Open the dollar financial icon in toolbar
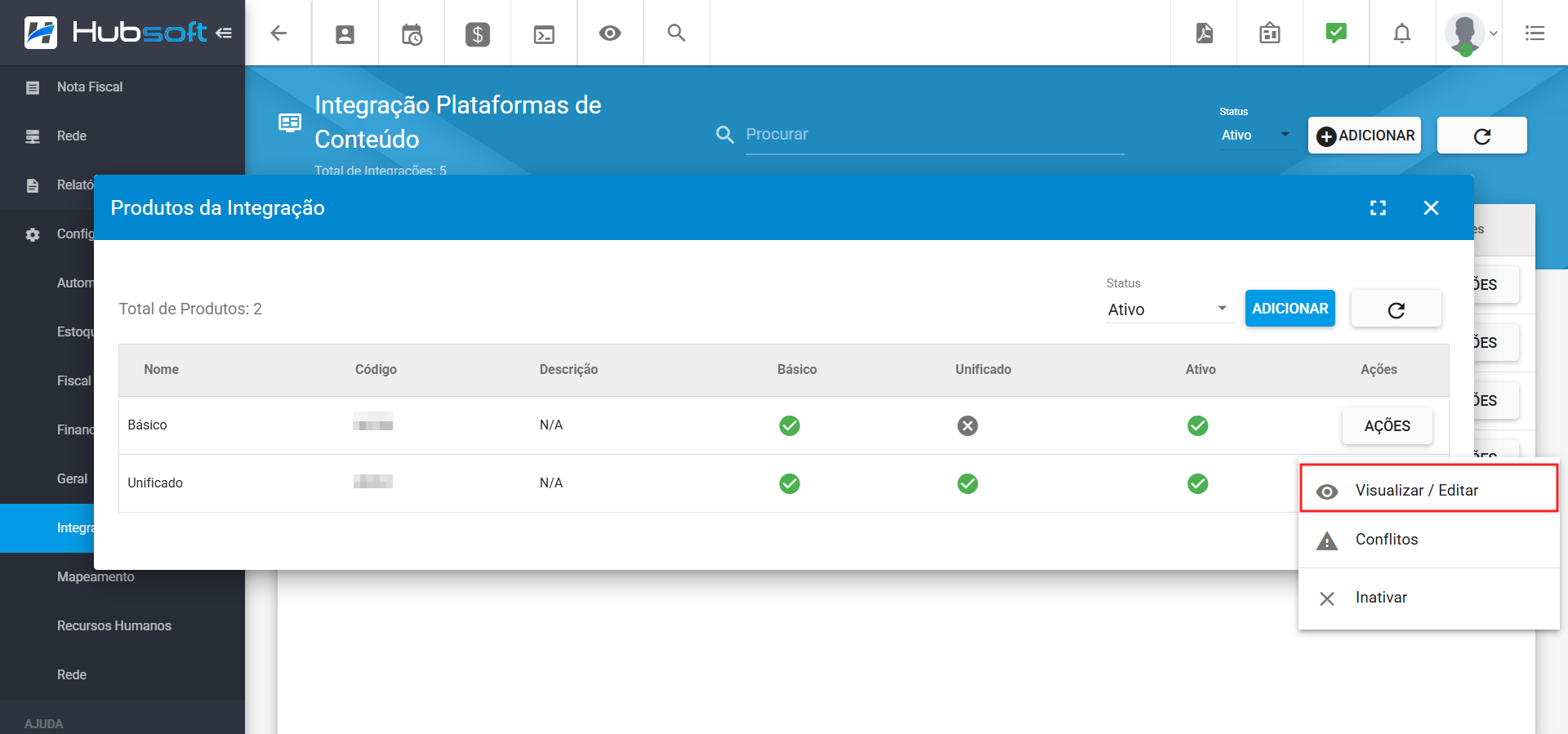 pyautogui.click(x=478, y=34)
